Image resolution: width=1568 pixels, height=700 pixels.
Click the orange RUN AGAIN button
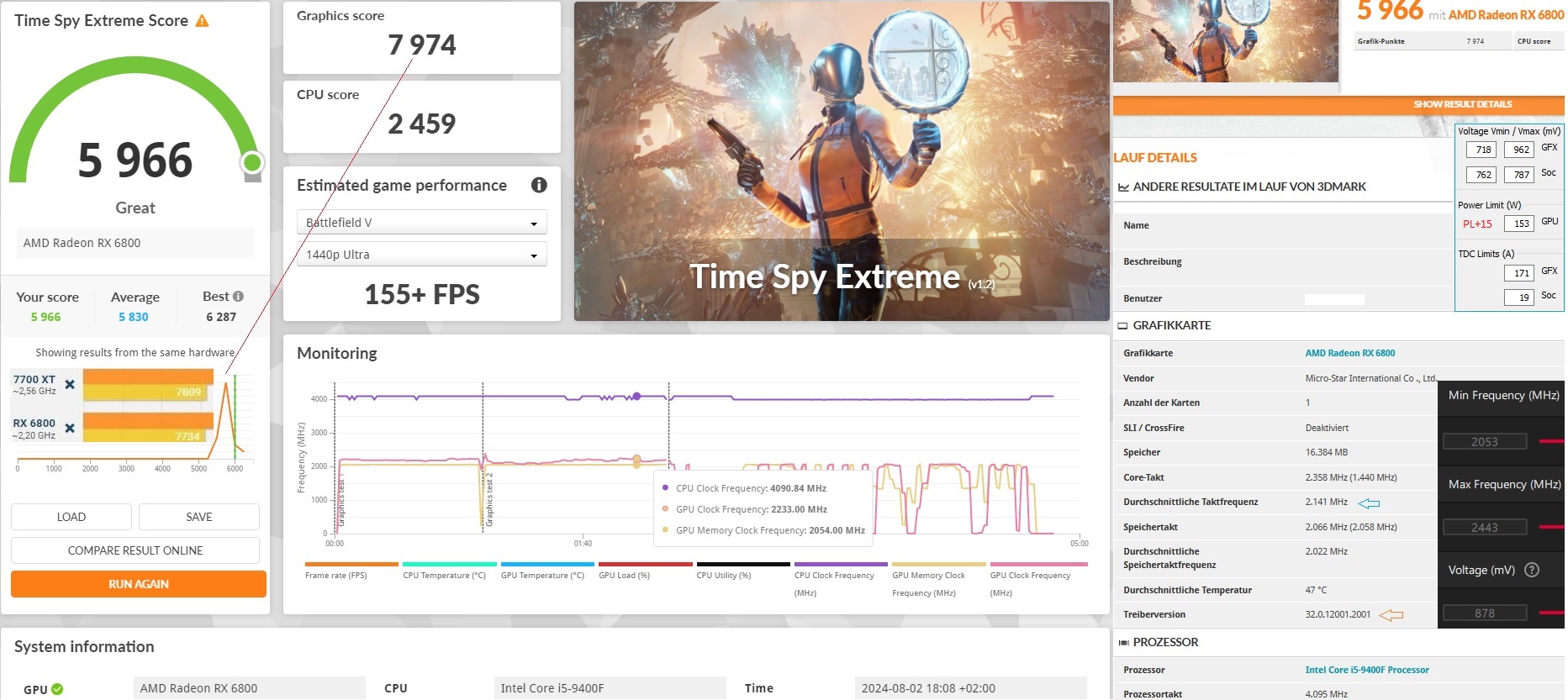click(x=139, y=584)
